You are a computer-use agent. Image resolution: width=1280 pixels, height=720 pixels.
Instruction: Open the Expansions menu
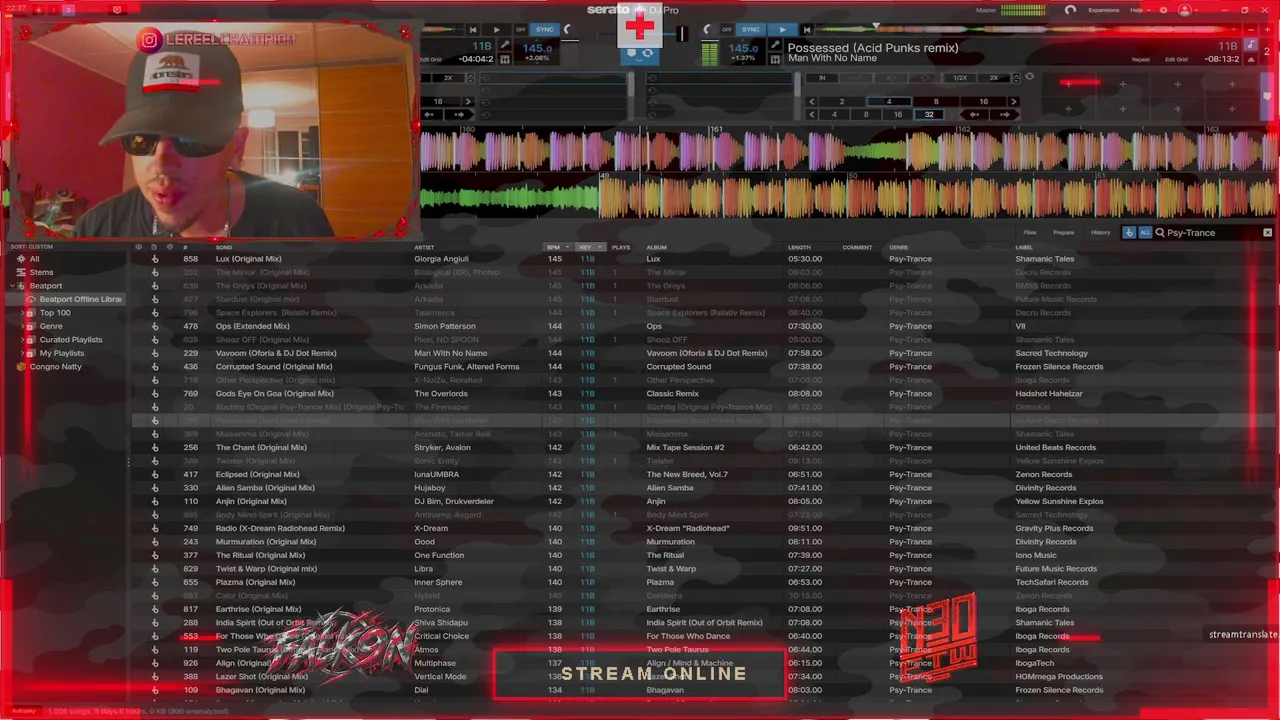pos(1104,10)
